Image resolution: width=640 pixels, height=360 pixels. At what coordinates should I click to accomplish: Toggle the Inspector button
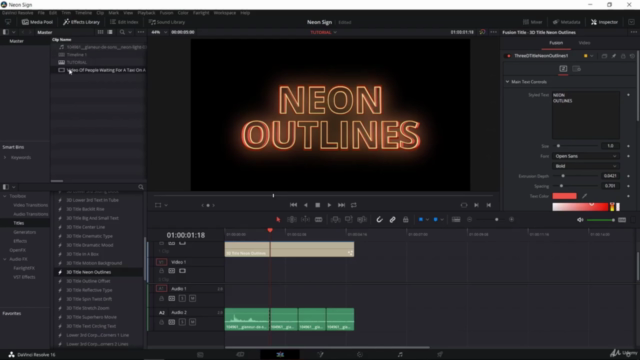[x=604, y=22]
